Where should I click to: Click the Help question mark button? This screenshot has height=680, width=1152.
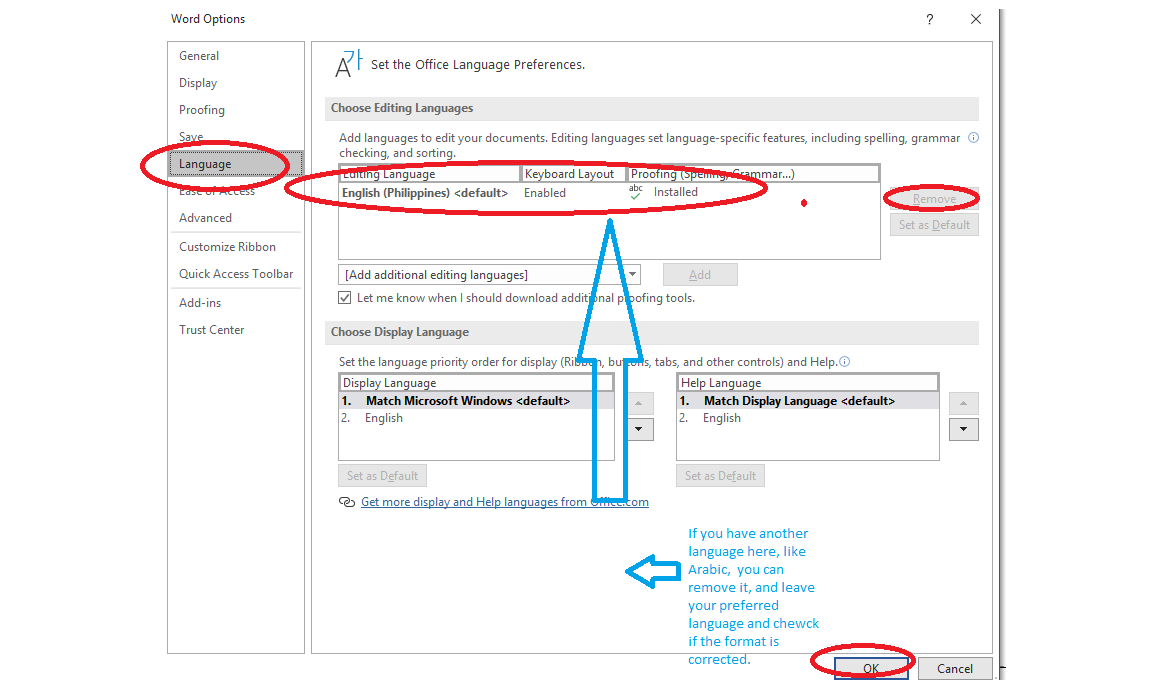(929, 19)
